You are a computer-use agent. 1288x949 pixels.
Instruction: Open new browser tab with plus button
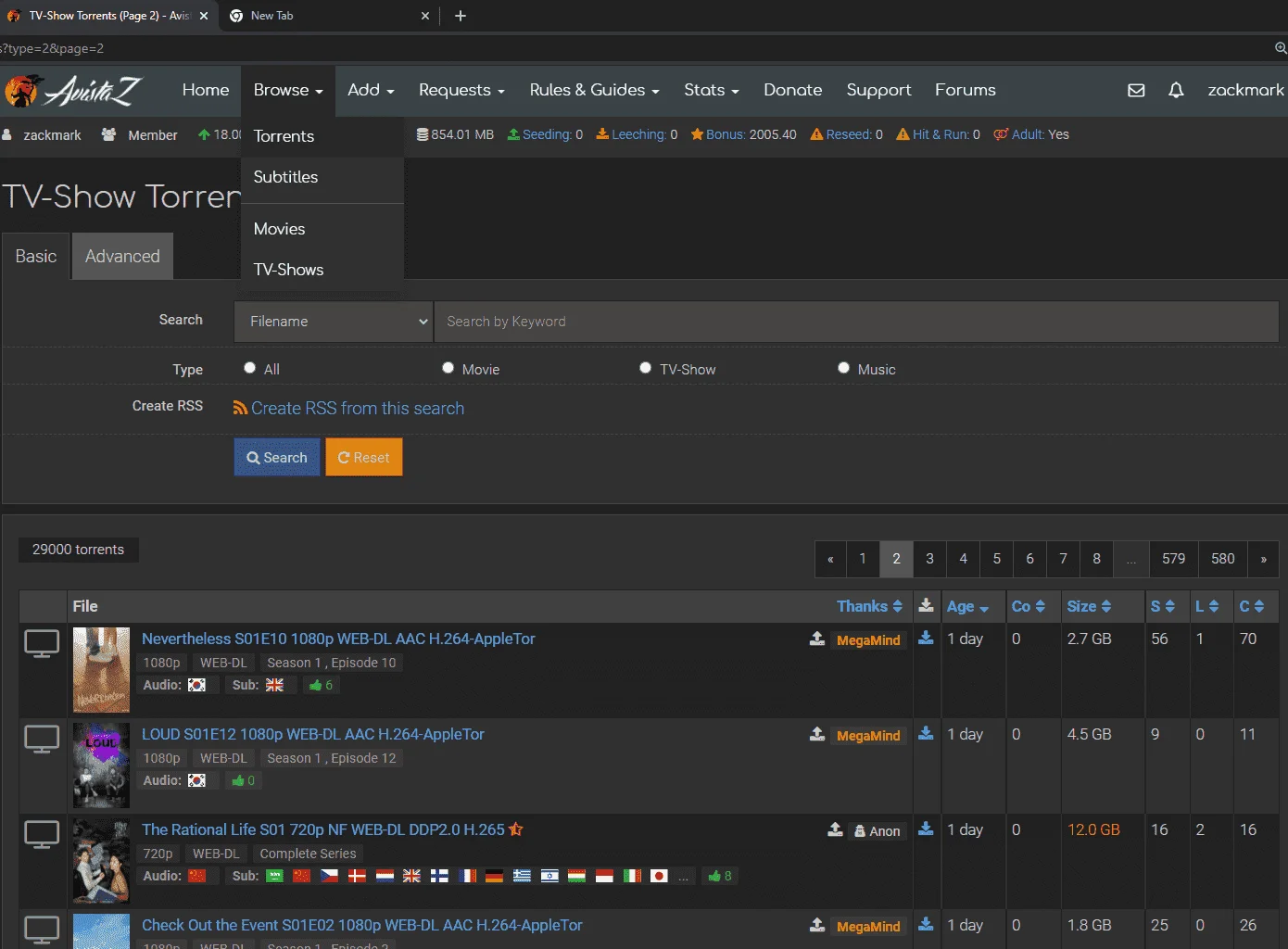tap(461, 16)
